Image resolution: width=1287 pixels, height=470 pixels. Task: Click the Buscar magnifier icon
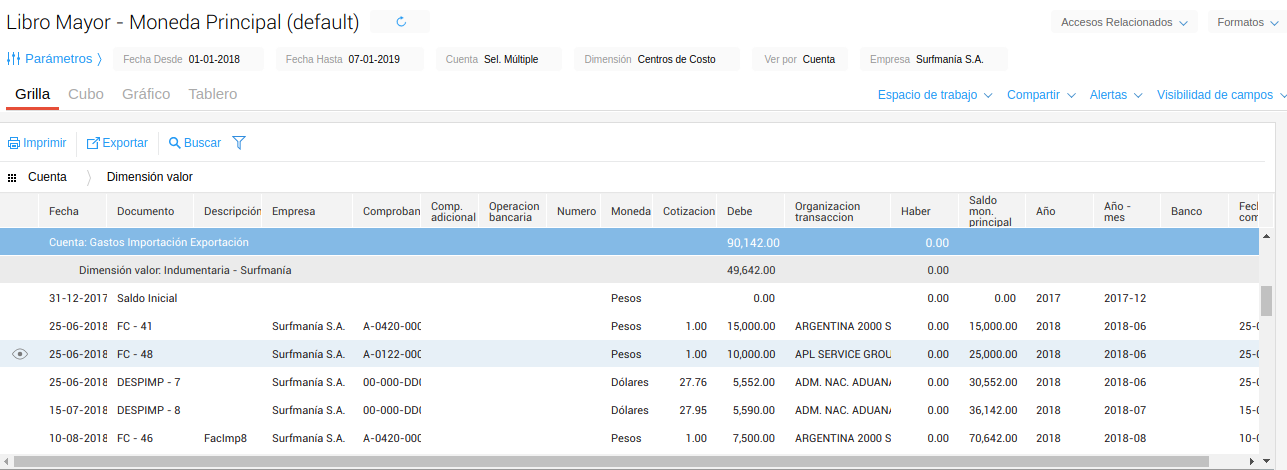(175, 143)
